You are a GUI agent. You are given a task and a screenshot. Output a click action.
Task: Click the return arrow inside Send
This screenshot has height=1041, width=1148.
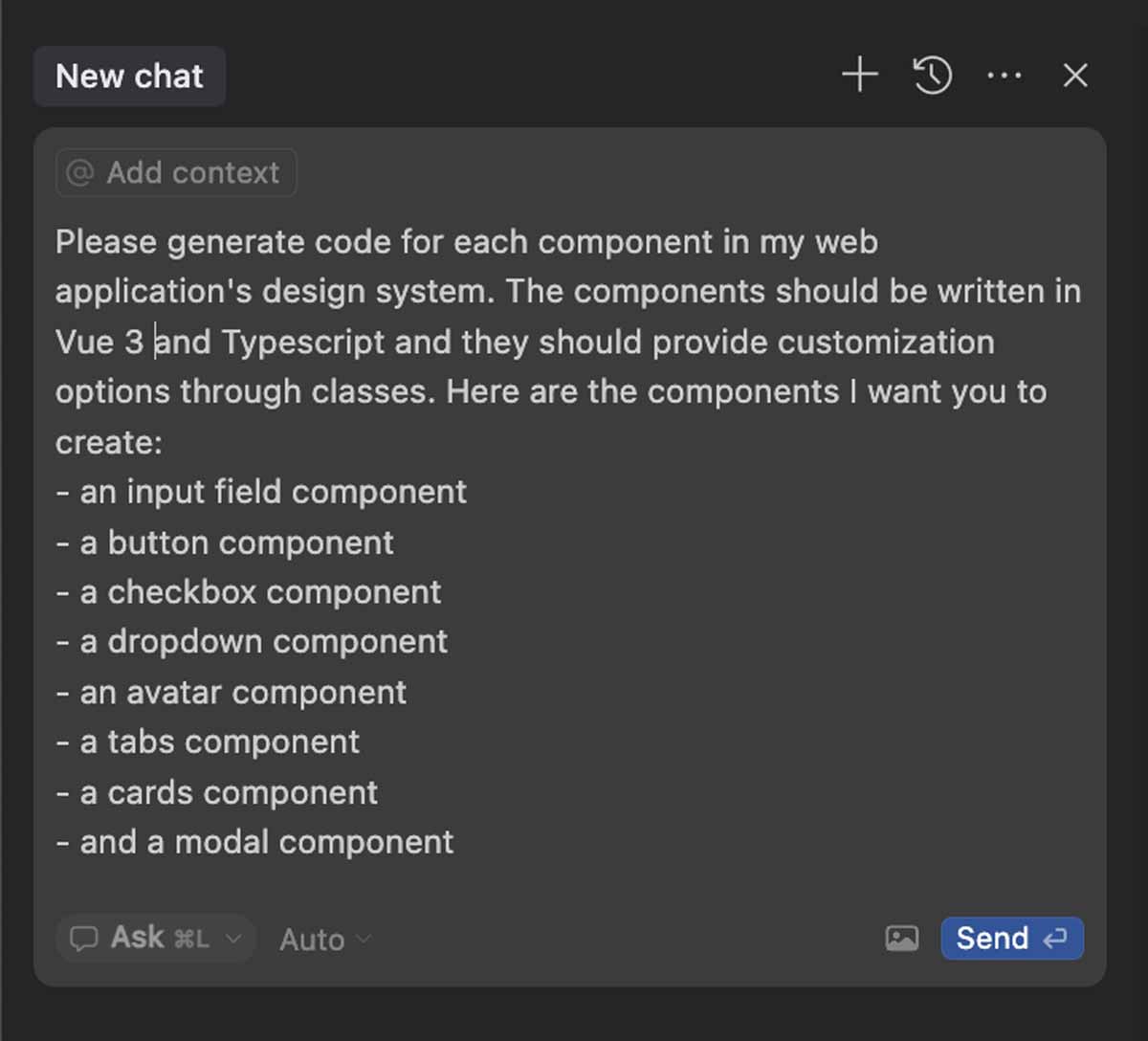(1055, 939)
